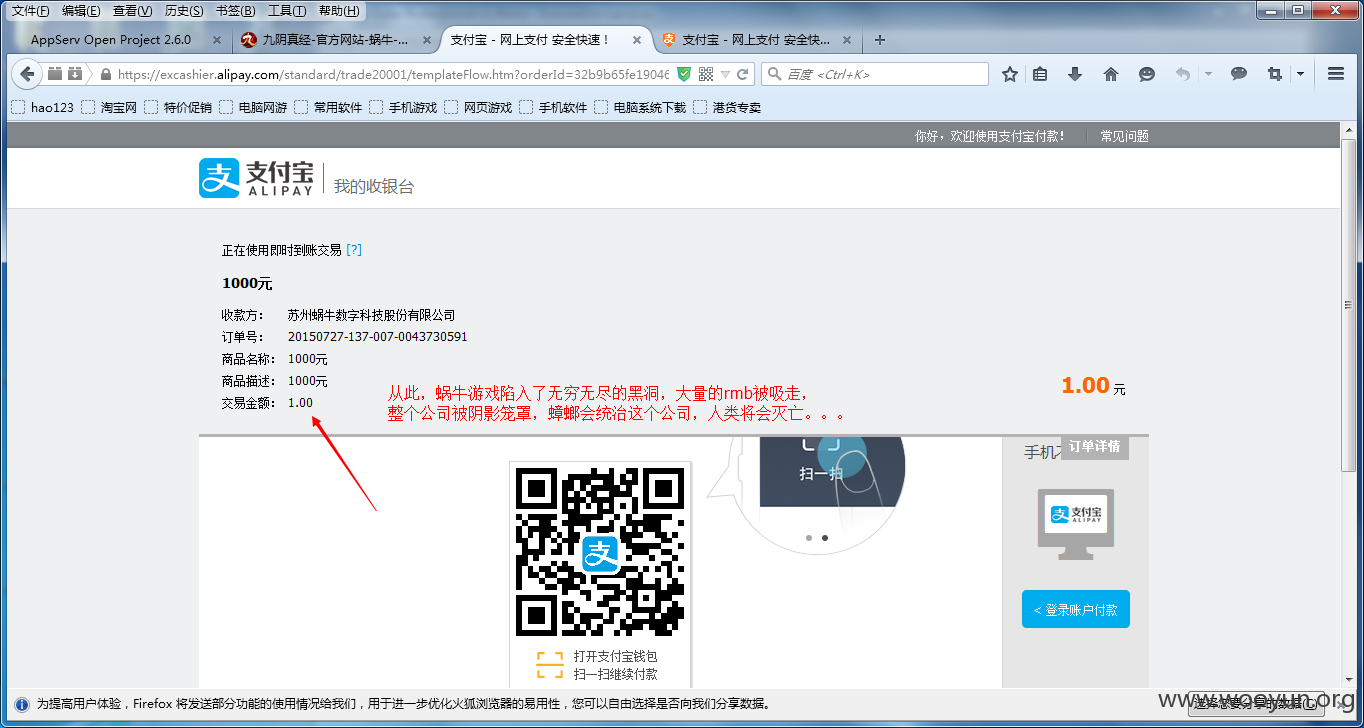
Task: Click the address bar URL field
Action: (392, 74)
